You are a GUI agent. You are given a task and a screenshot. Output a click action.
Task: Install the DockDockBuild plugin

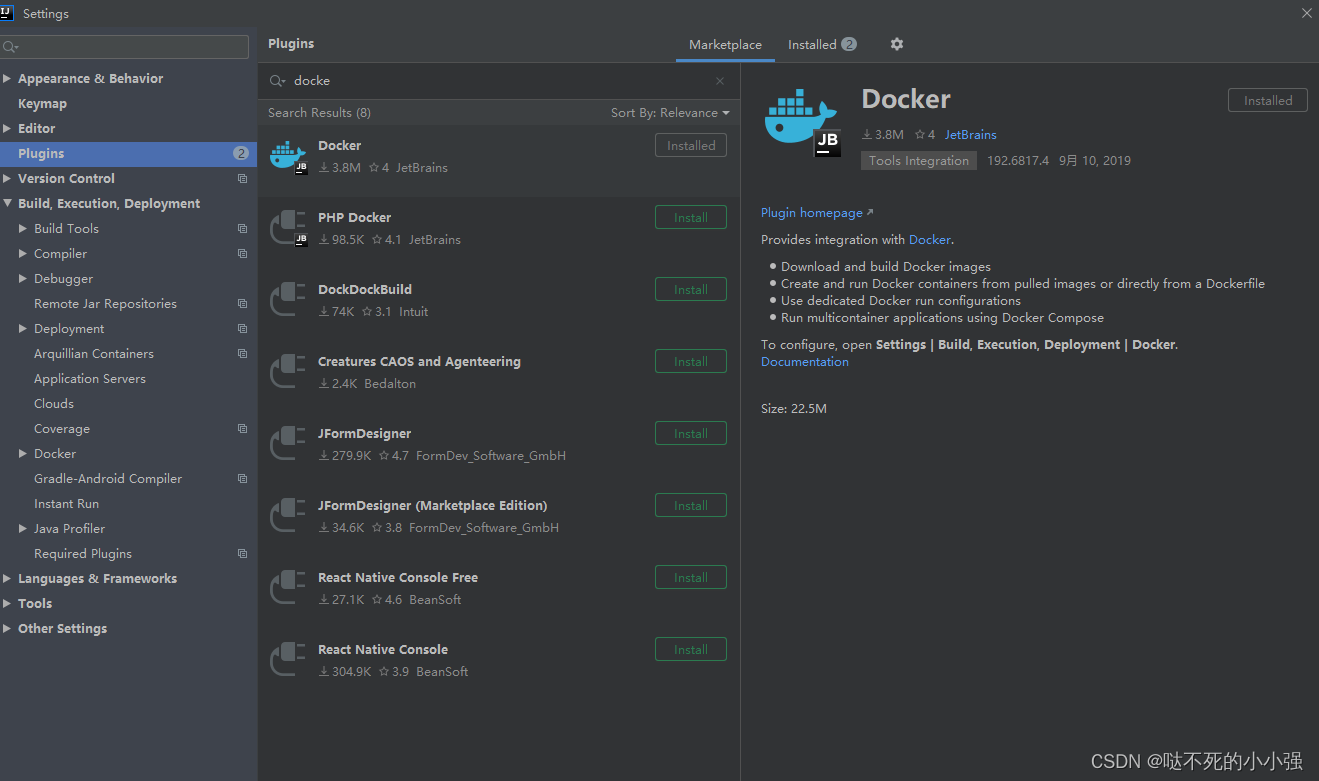click(691, 290)
